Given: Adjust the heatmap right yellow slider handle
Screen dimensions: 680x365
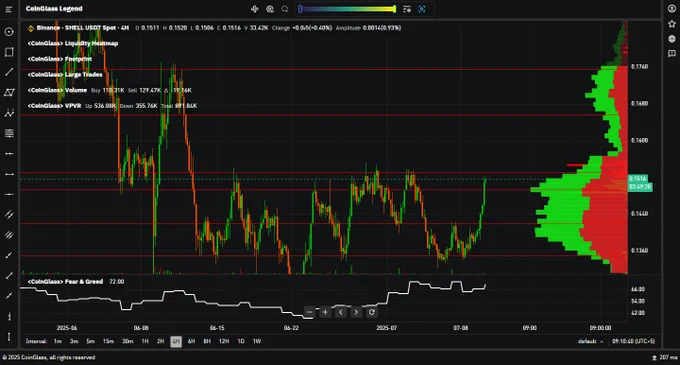Looking at the screenshot, I should pos(394,9).
